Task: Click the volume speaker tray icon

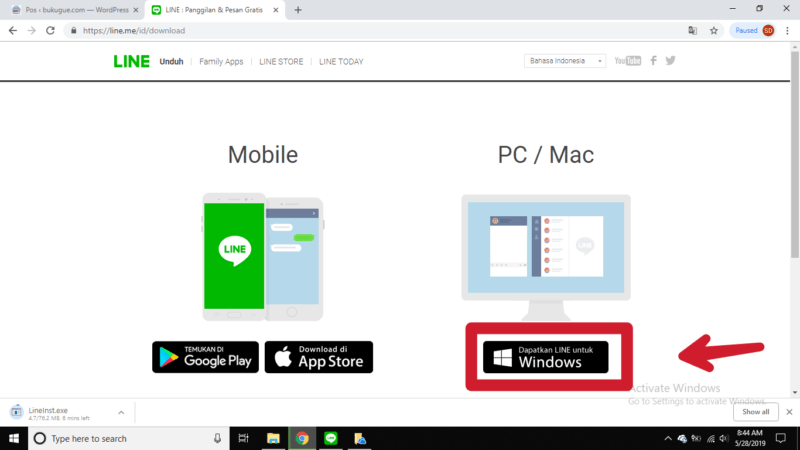Action: (723, 438)
